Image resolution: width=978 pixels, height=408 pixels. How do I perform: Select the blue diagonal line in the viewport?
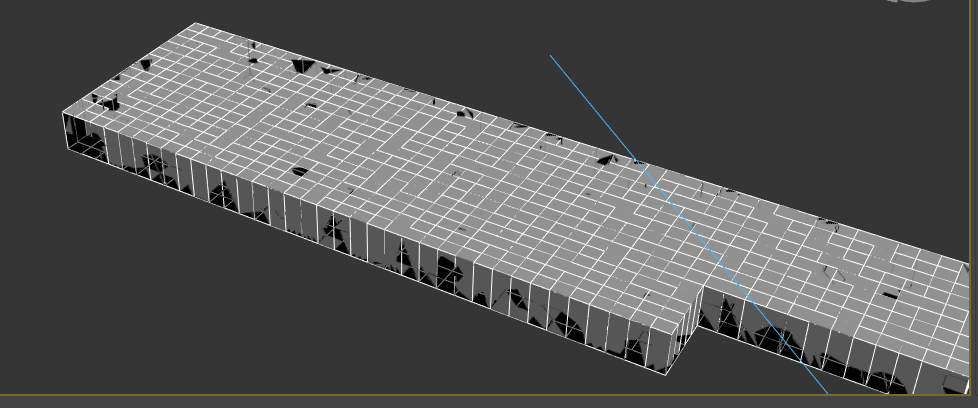[x=689, y=225]
